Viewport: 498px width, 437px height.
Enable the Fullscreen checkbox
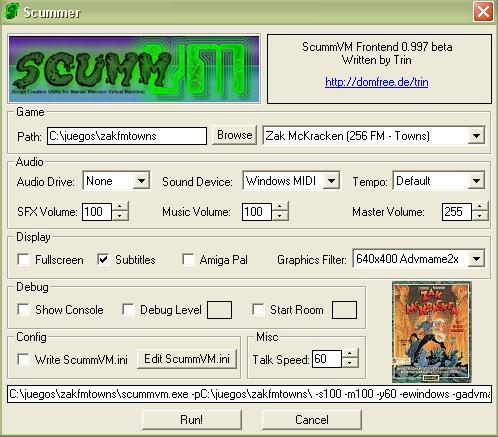click(x=24, y=259)
